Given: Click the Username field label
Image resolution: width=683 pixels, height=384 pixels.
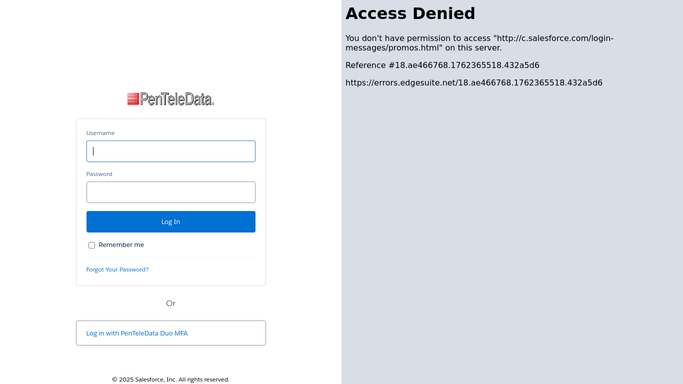Looking at the screenshot, I should (100, 133).
